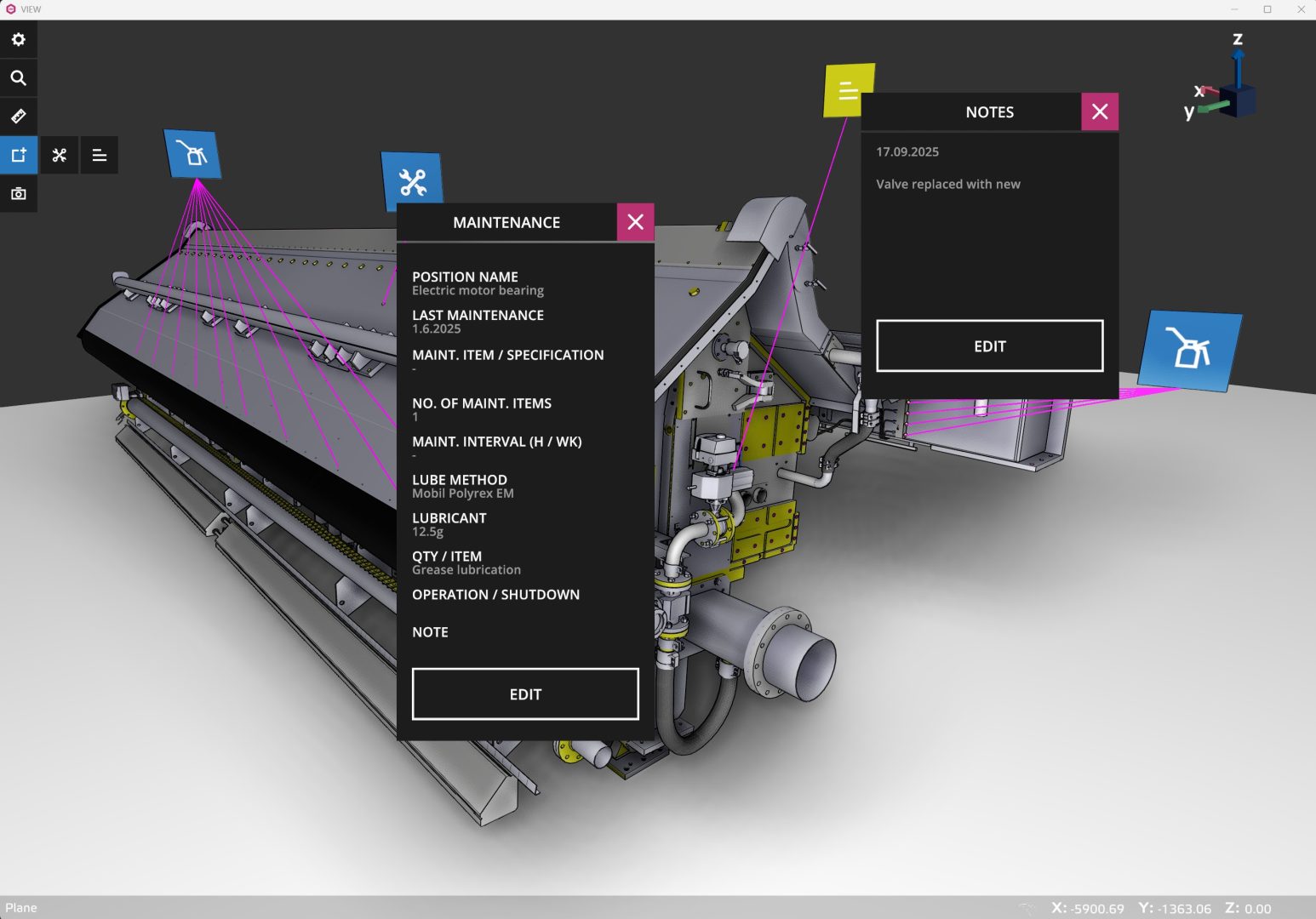Click the left blue lubrication marker
This screenshot has height=919, width=1316.
tap(192, 153)
